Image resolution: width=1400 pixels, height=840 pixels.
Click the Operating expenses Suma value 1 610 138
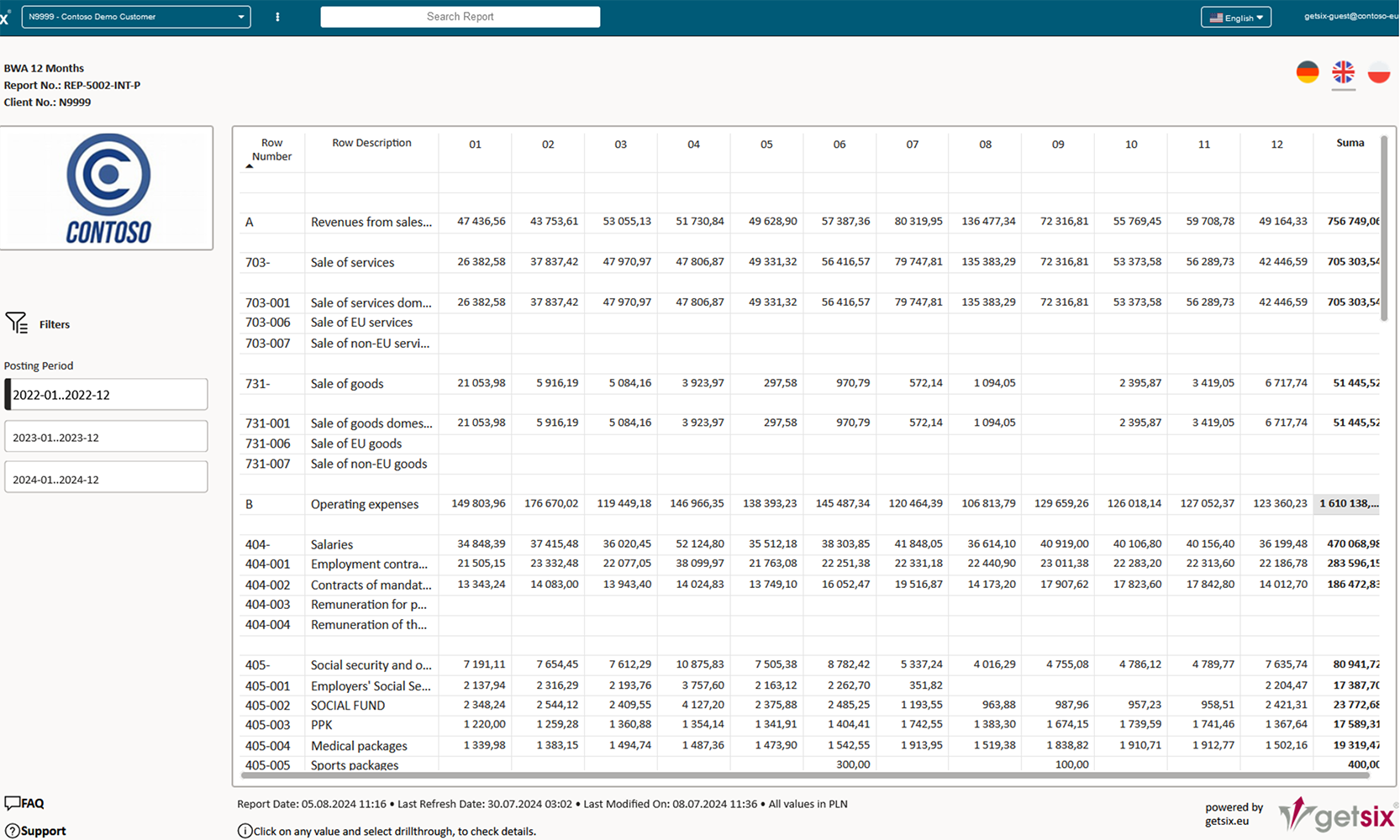tap(1348, 503)
